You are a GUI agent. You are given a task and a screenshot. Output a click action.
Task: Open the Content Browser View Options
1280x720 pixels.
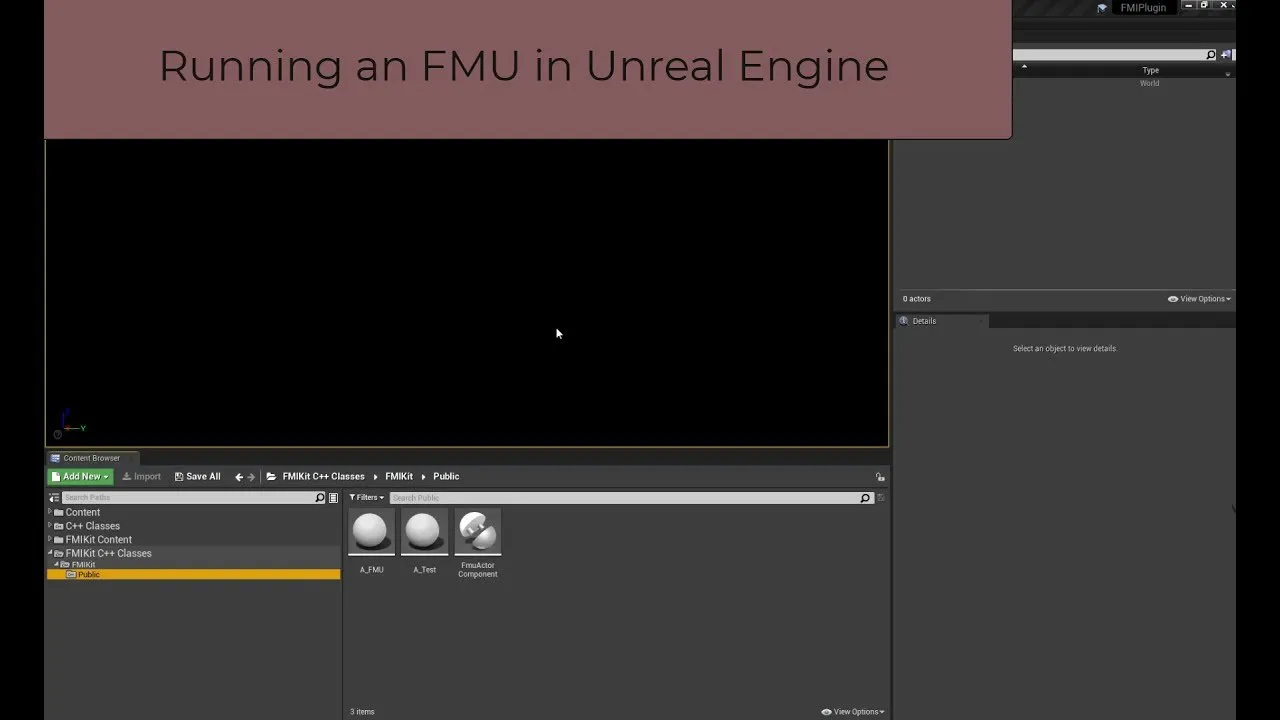tap(853, 712)
